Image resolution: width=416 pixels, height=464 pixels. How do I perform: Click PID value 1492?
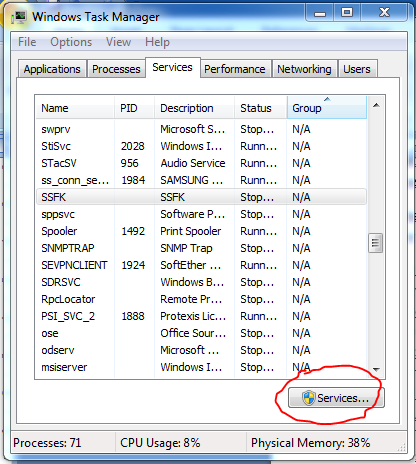point(133,231)
